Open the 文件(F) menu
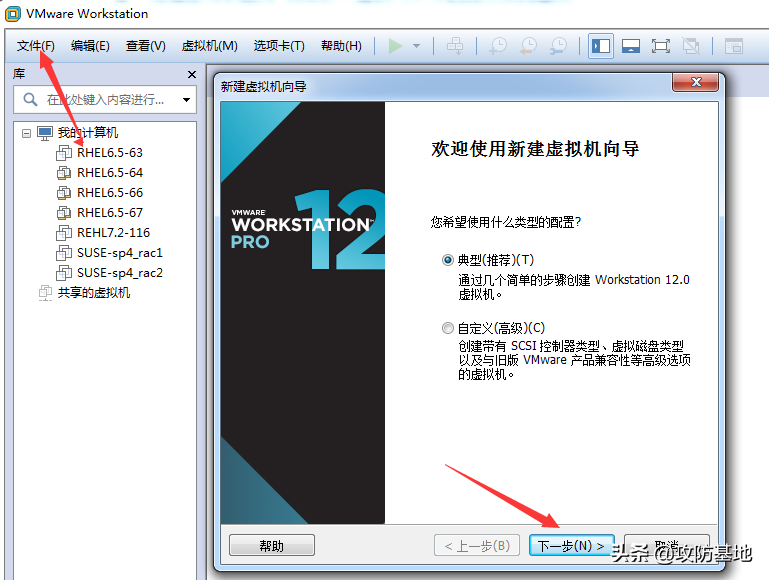 (x=36, y=46)
